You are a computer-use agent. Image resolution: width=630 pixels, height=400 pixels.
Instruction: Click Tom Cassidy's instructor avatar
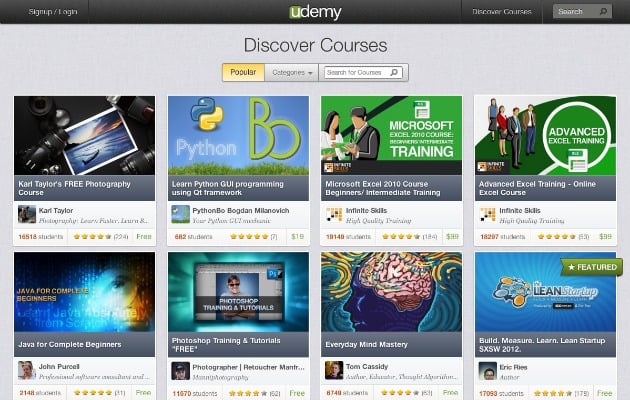point(334,370)
